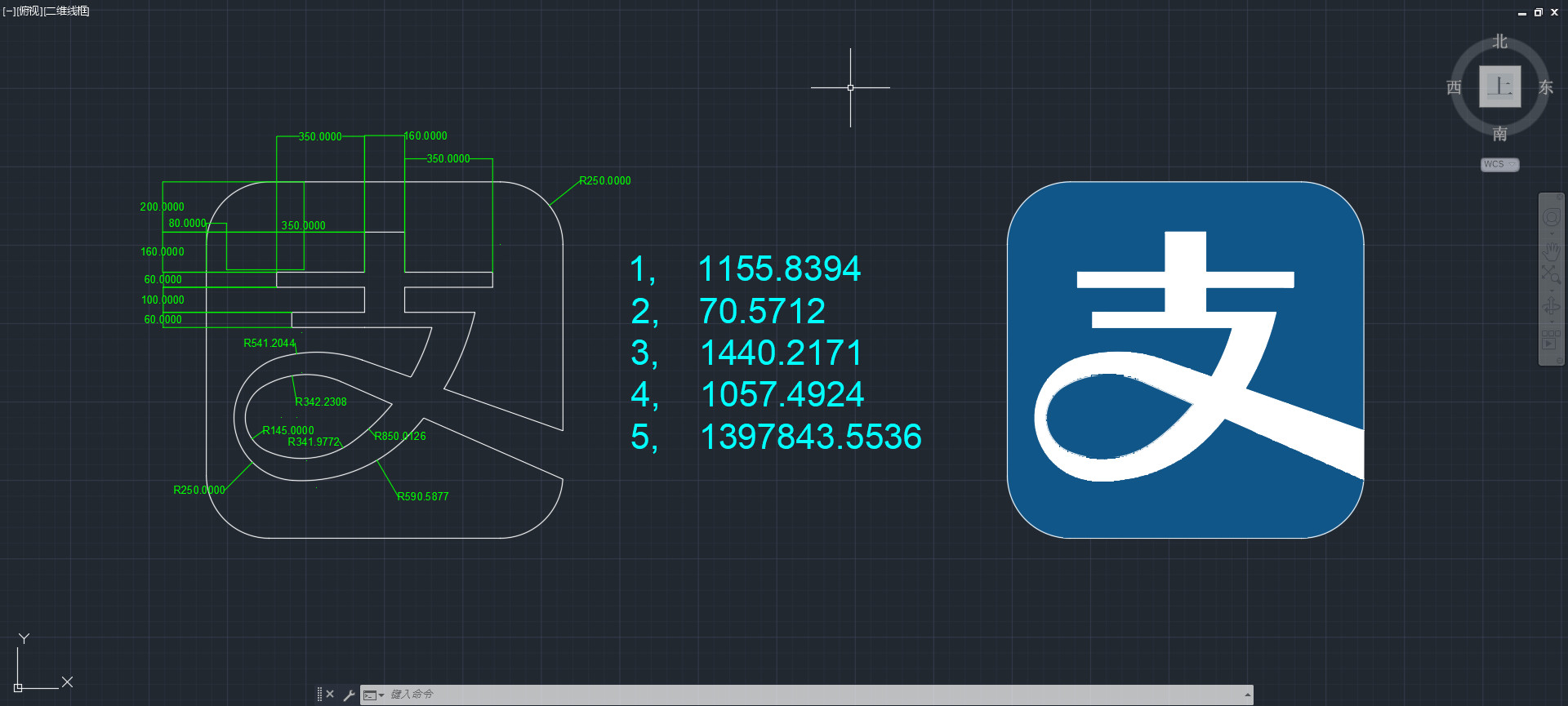Viewport: 1568px width, 706px height.
Task: Select the R850.0126 radius dimension
Action: pos(400,437)
